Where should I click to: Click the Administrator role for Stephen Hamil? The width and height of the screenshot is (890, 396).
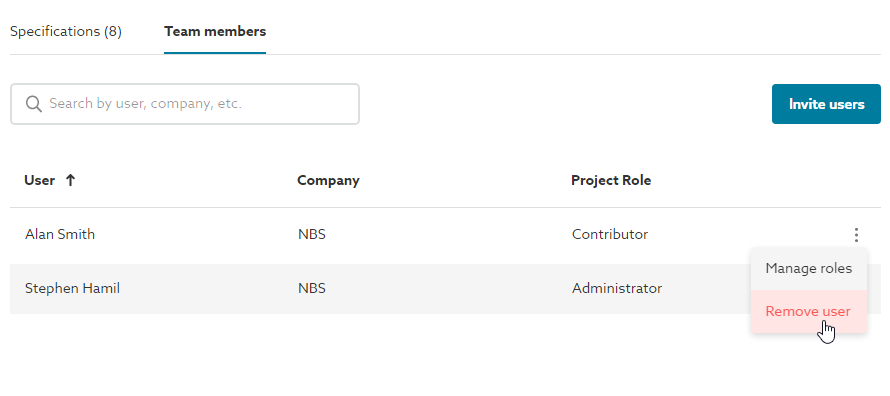[617, 288]
